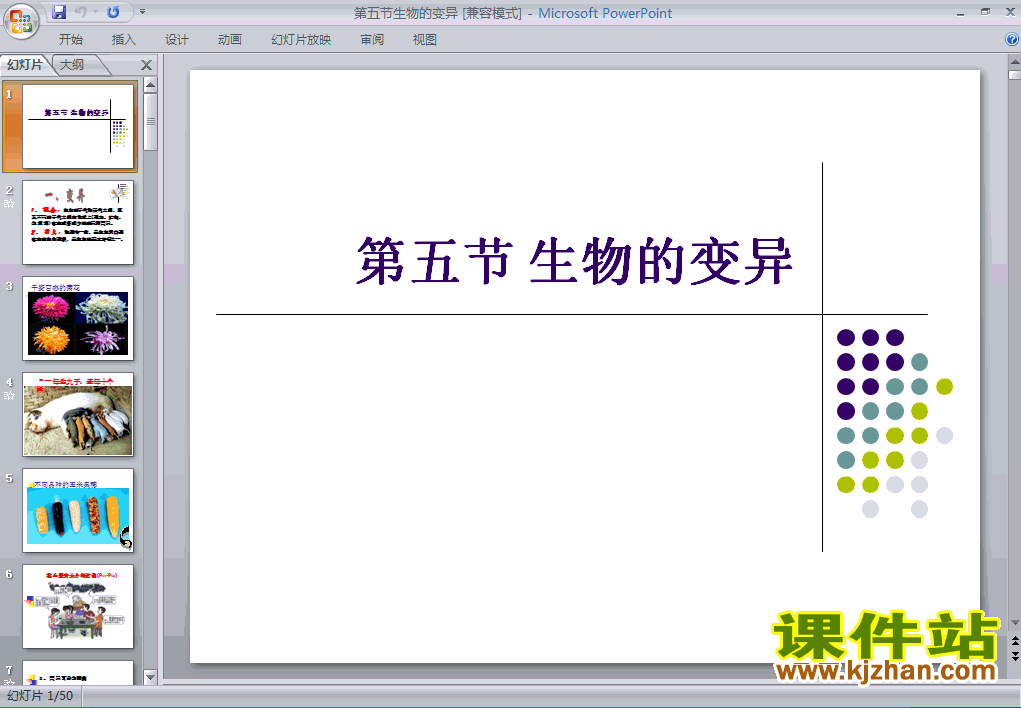Minimize the PowerPoint window
Image resolution: width=1021 pixels, height=708 pixels.
coord(960,13)
